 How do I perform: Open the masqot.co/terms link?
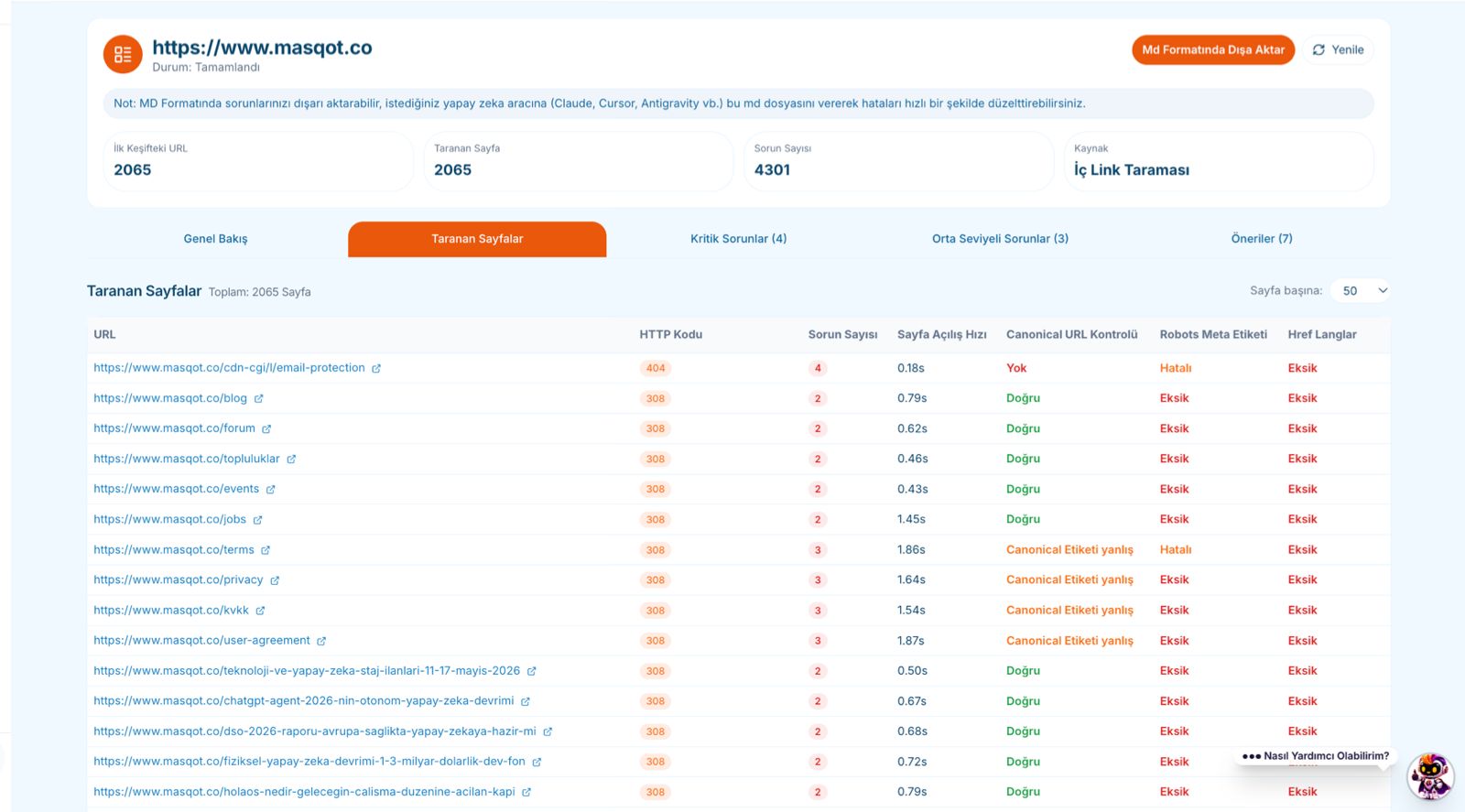click(174, 549)
